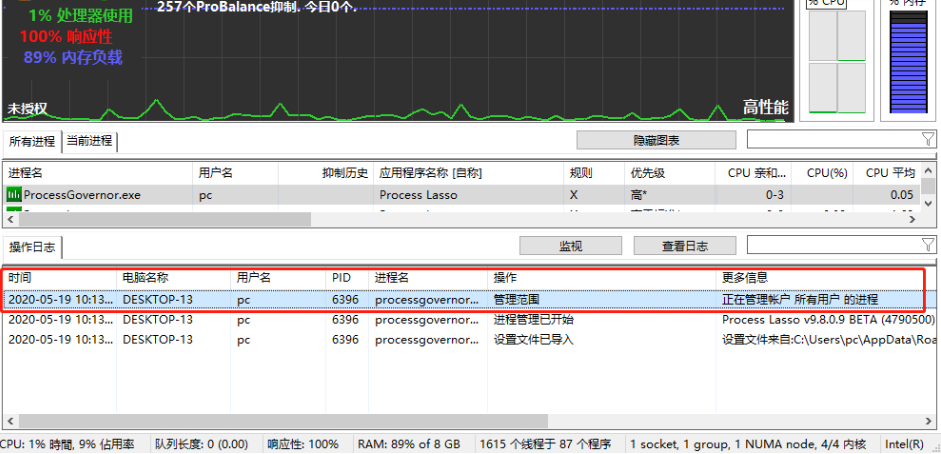Click the actions log horizontal scrollbar thumb
Viewport: 941px width, 454px height.
[281, 420]
